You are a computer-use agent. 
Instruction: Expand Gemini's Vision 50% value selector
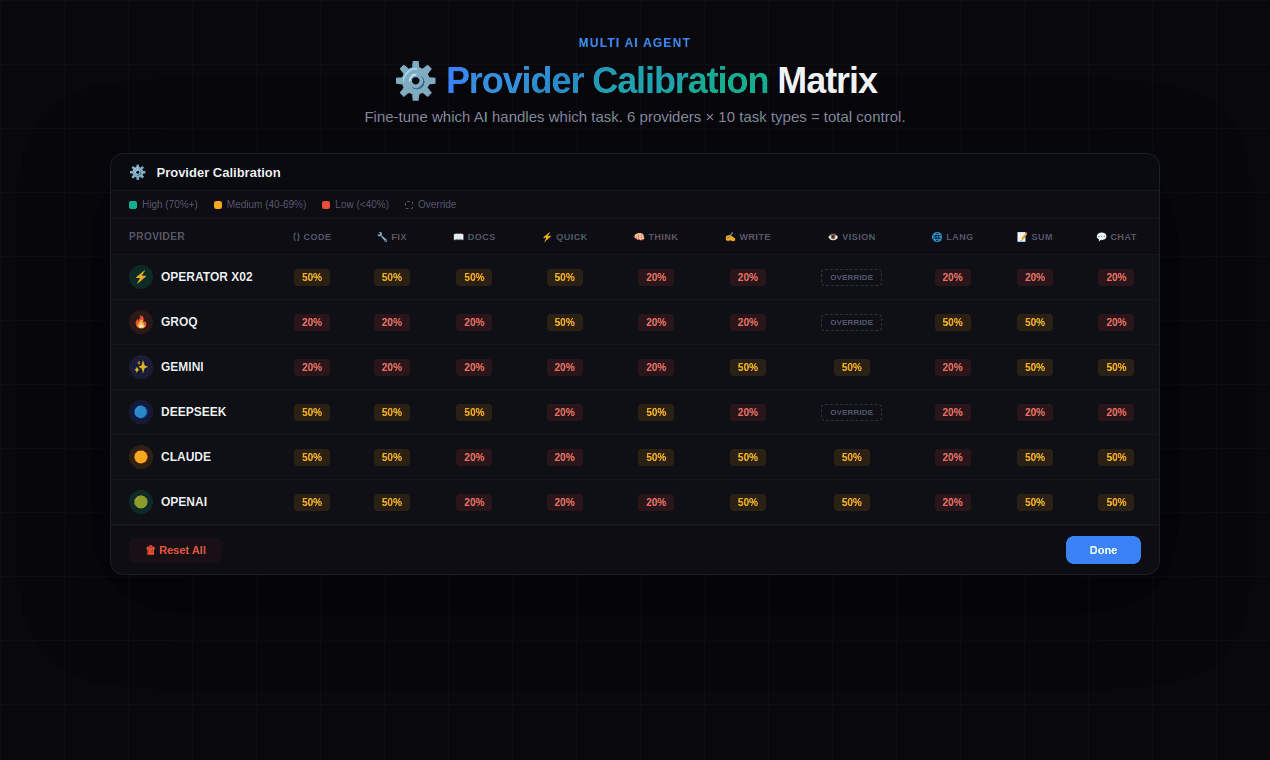coord(851,367)
